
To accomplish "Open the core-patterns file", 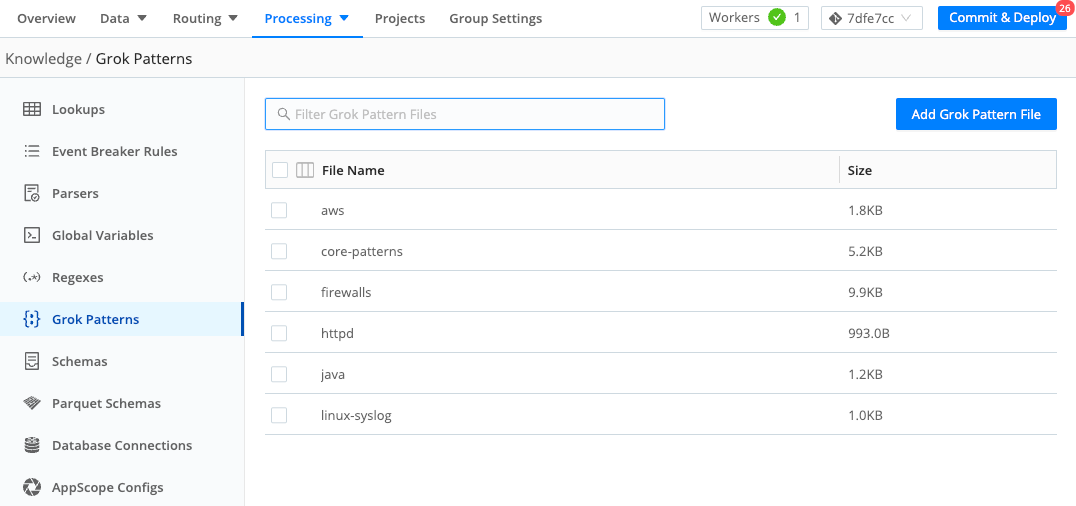I will point(362,252).
